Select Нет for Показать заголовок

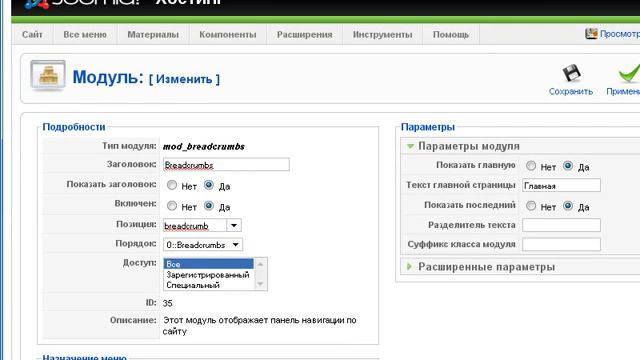coord(172,185)
